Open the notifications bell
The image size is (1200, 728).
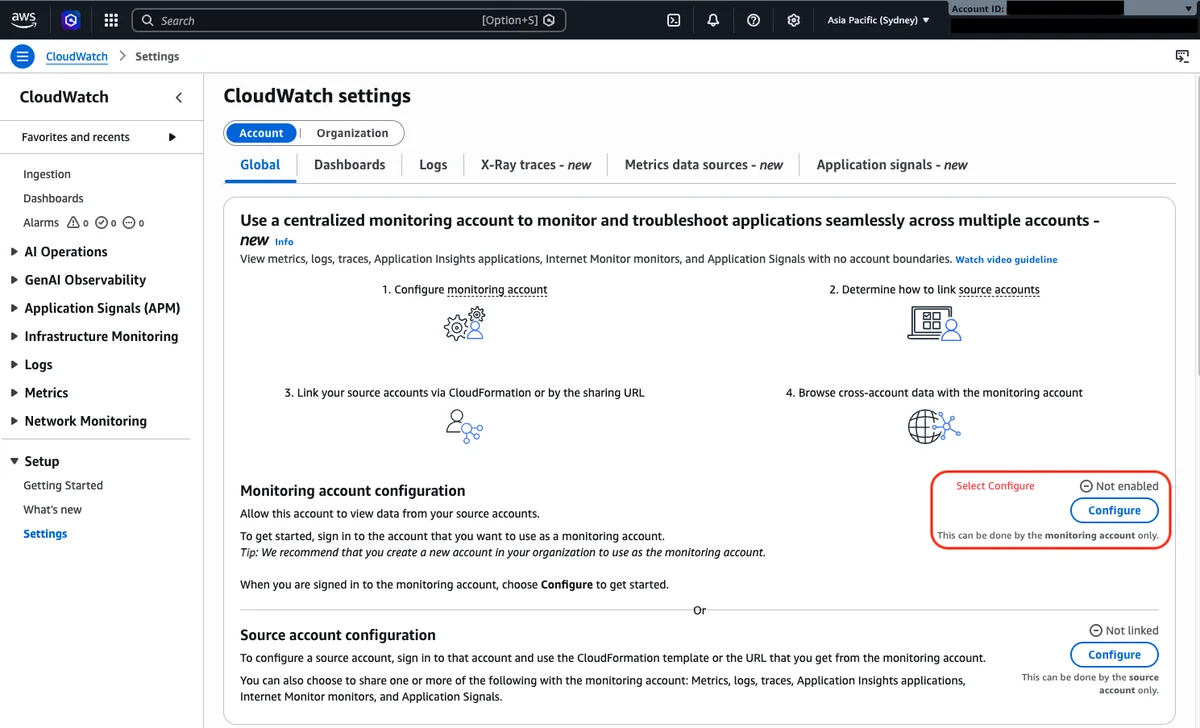point(713,20)
